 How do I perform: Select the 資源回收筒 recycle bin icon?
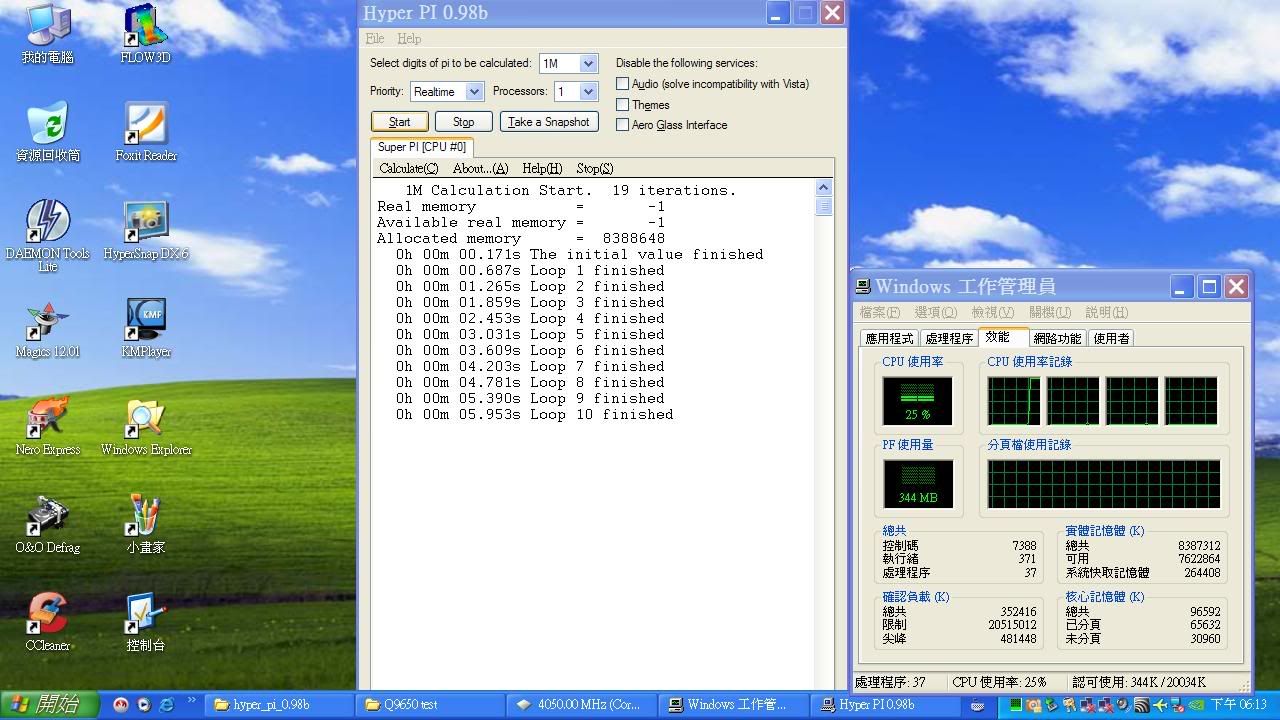48,131
